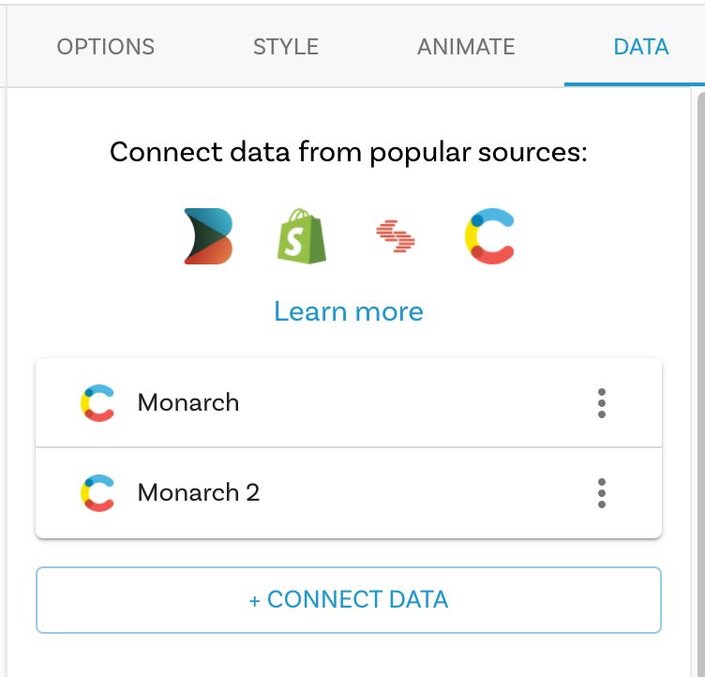Viewport: 705px width, 677px height.
Task: Click the Connect data from popular sources heading
Action: pos(348,152)
